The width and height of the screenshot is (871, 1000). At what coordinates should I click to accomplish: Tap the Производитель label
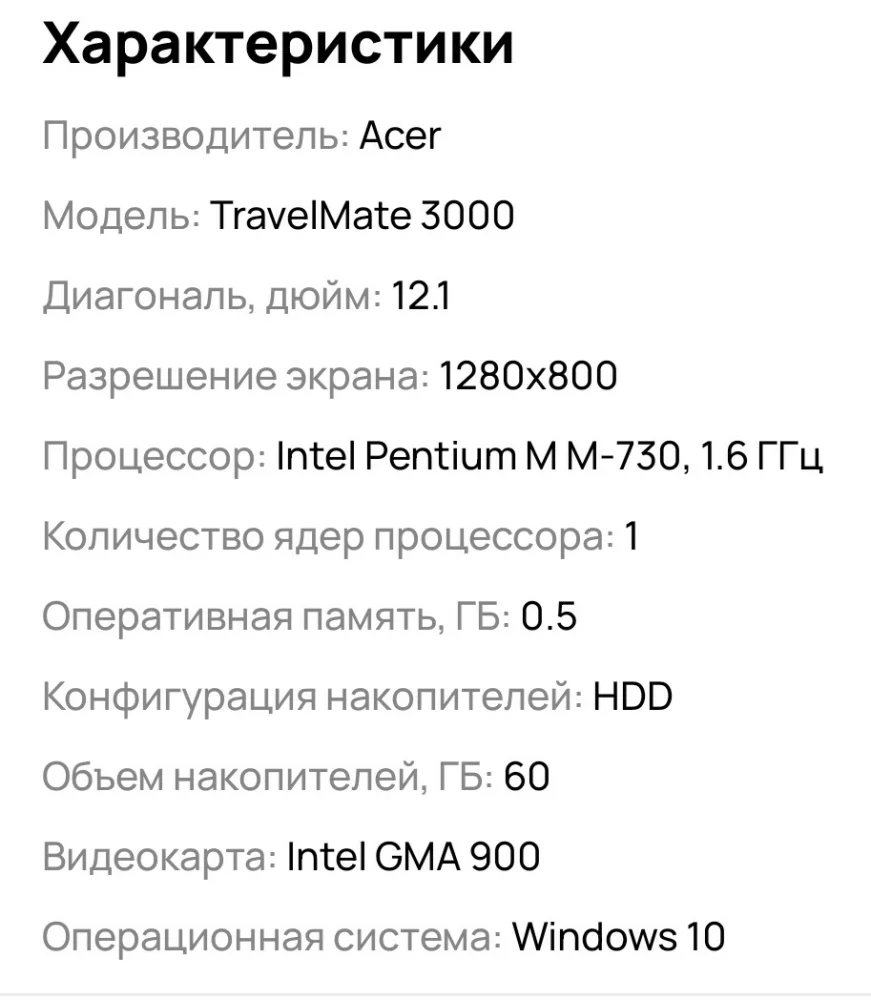click(x=195, y=135)
